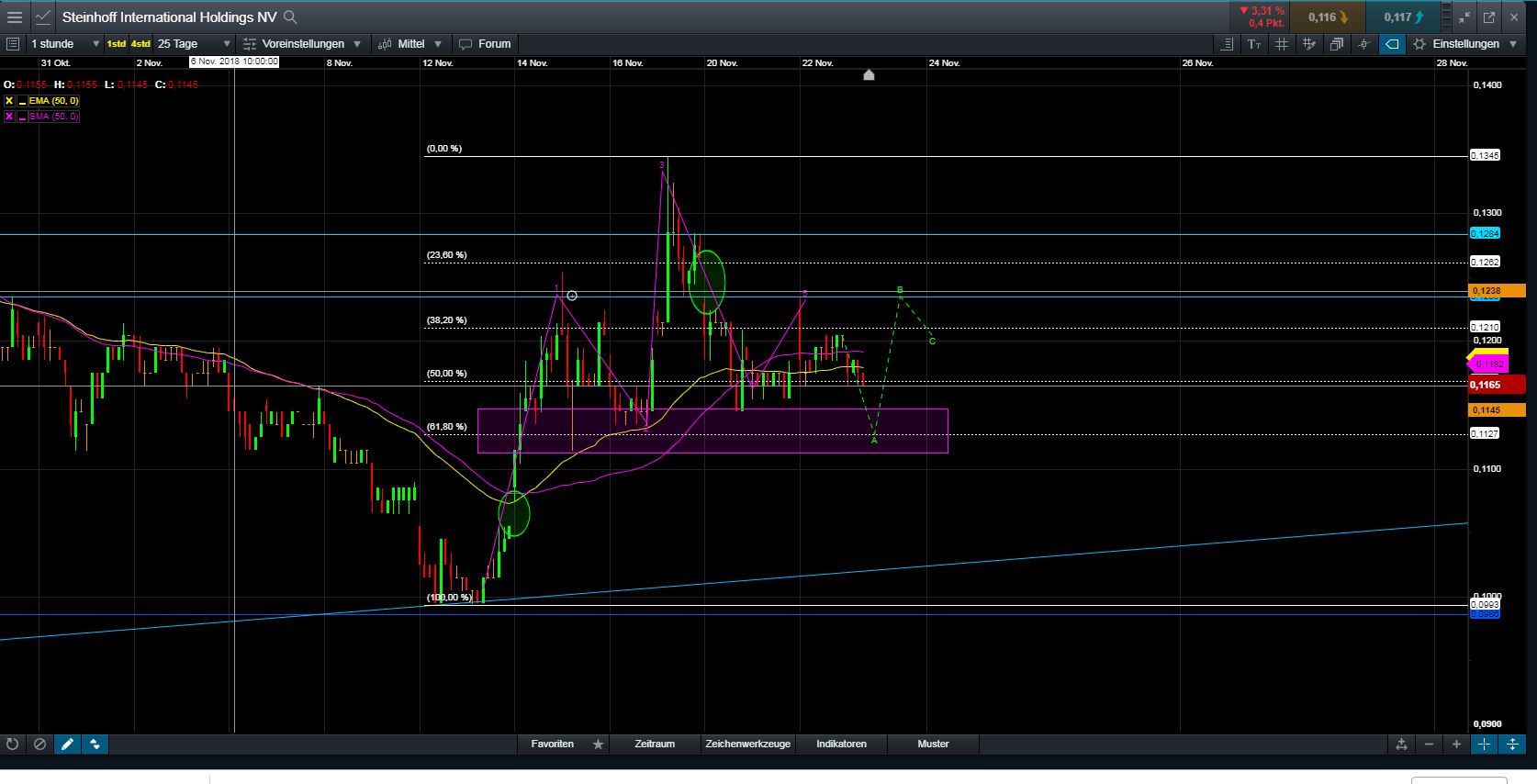Toggle horizontal expand arrows button

(x=1485, y=745)
